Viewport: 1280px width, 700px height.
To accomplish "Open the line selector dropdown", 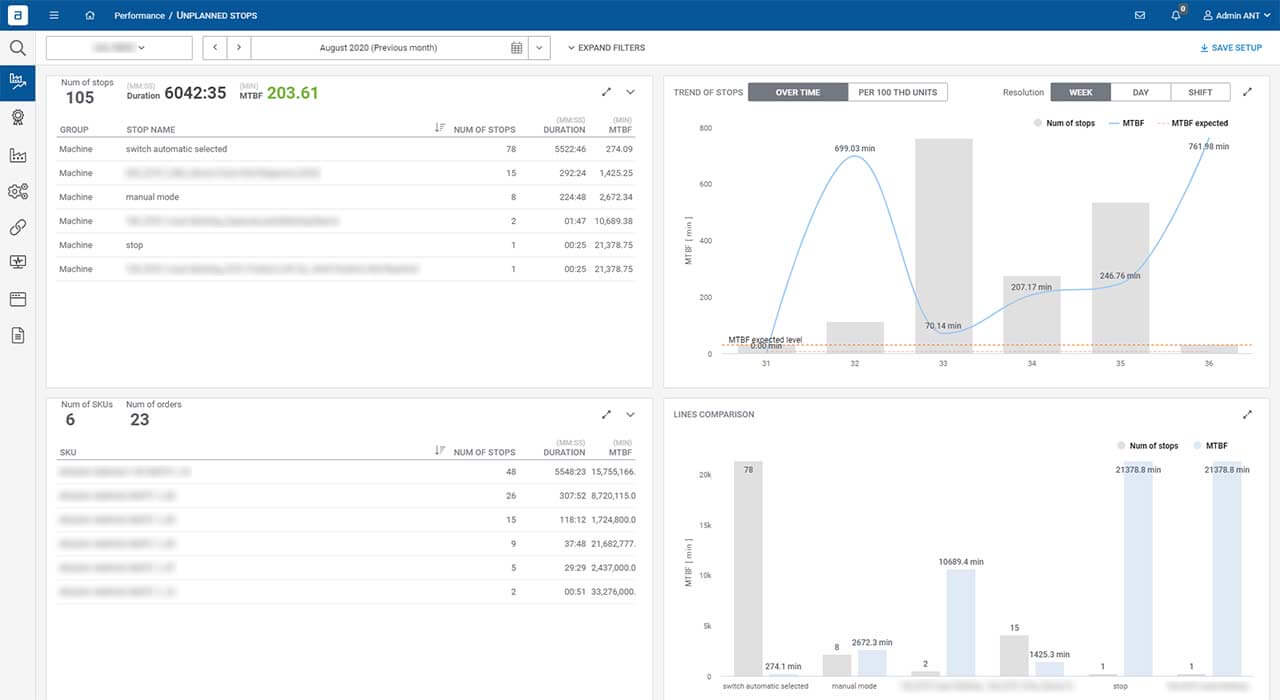I will click(x=119, y=47).
